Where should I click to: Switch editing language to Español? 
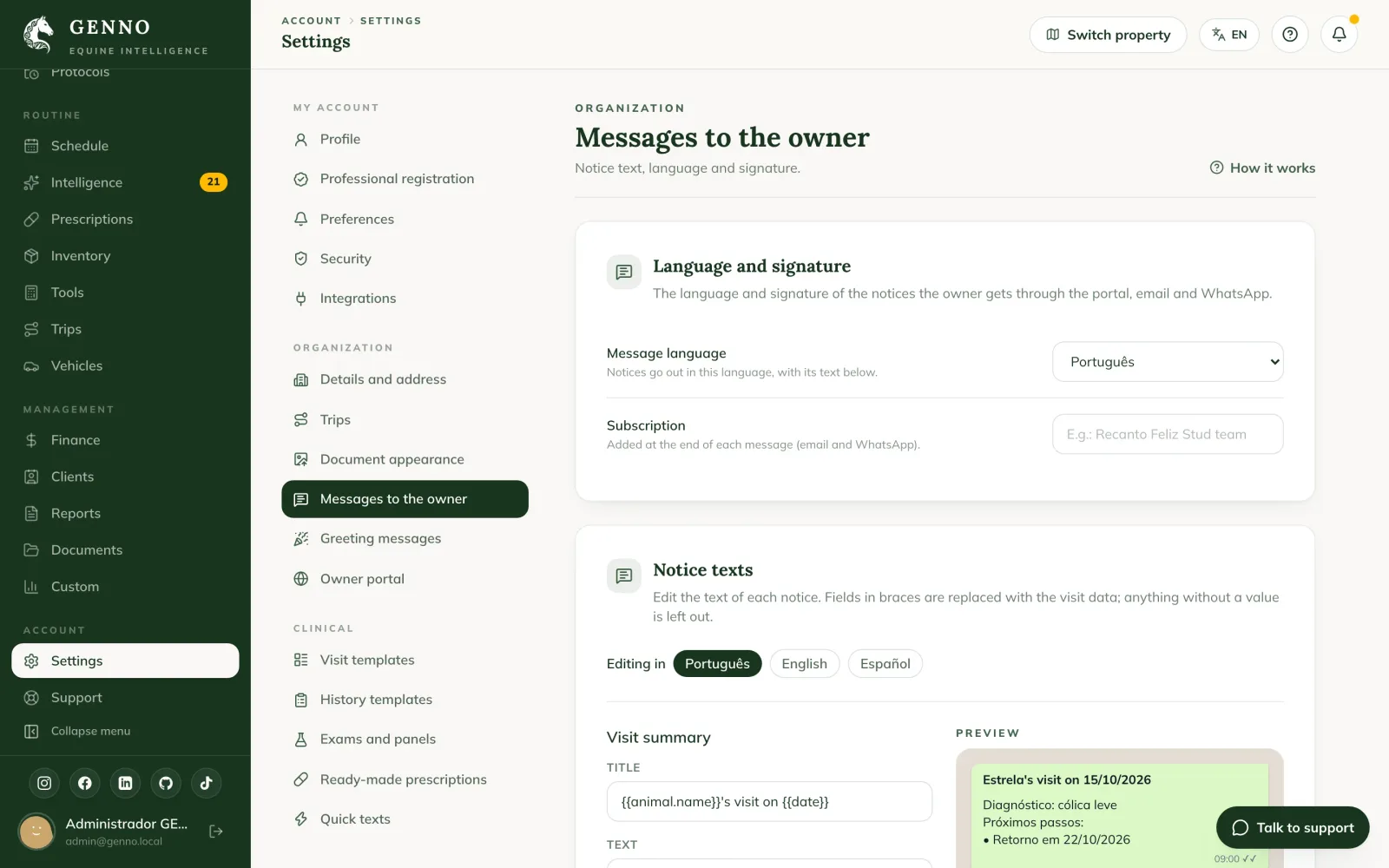coord(885,664)
